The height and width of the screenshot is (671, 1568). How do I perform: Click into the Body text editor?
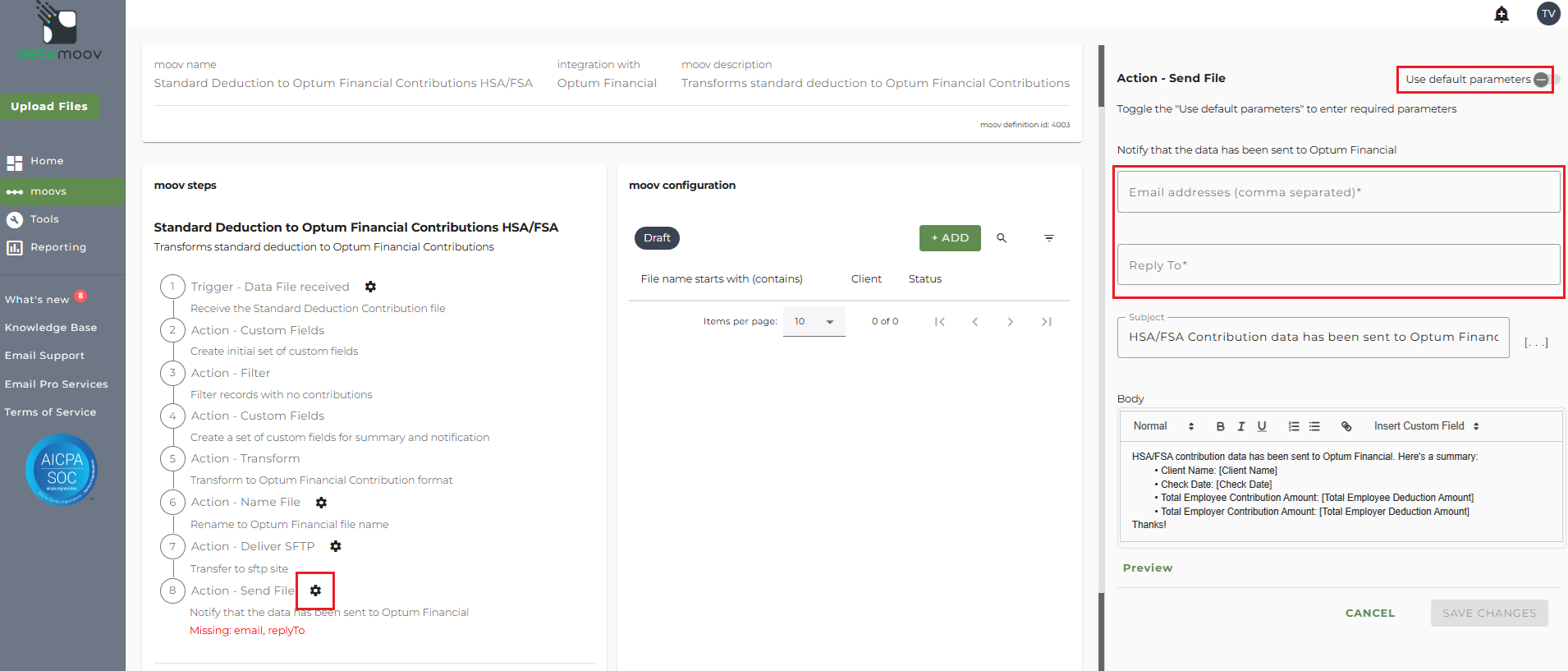pos(1341,491)
